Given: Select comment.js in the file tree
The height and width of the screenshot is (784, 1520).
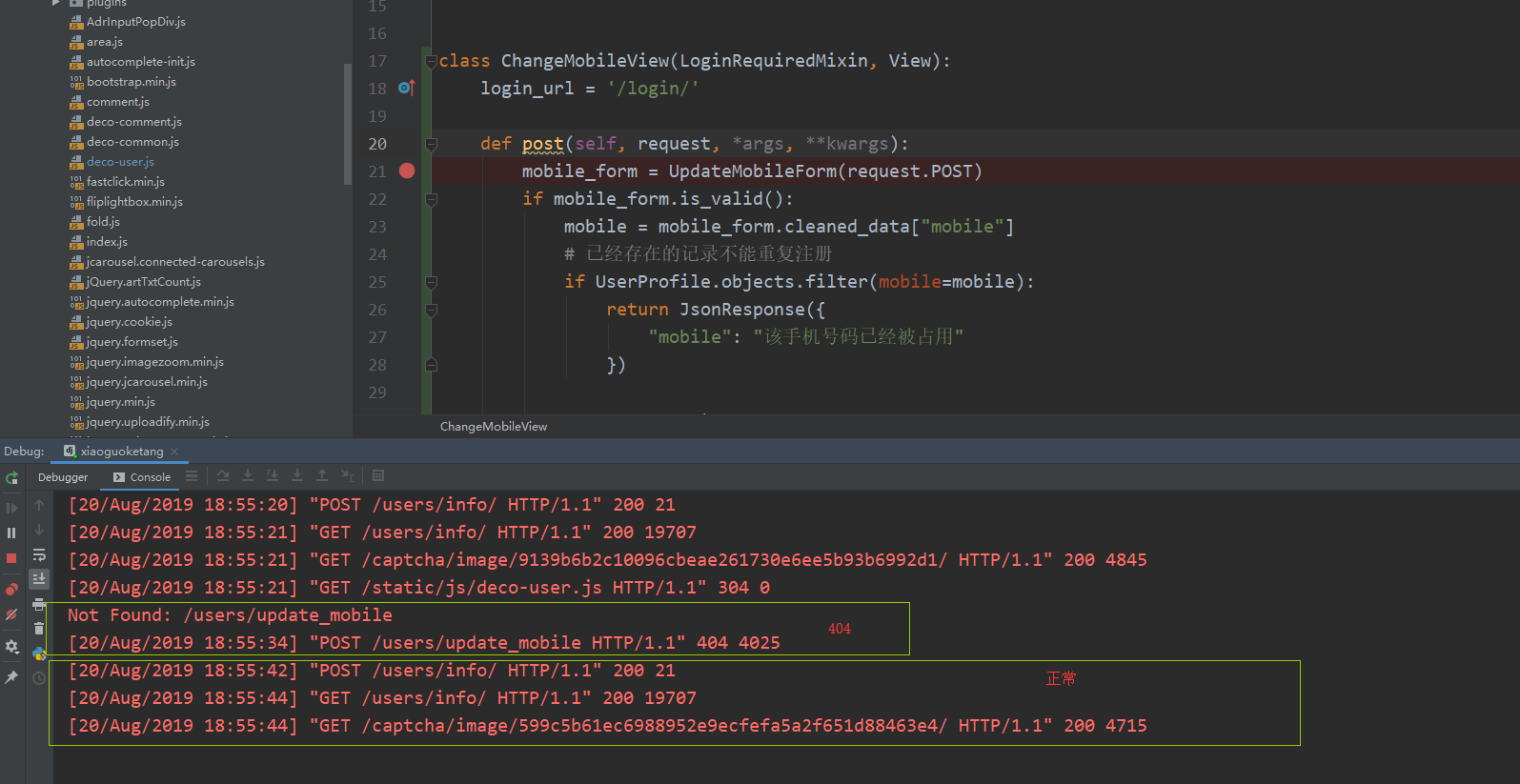Looking at the screenshot, I should coord(117,102).
